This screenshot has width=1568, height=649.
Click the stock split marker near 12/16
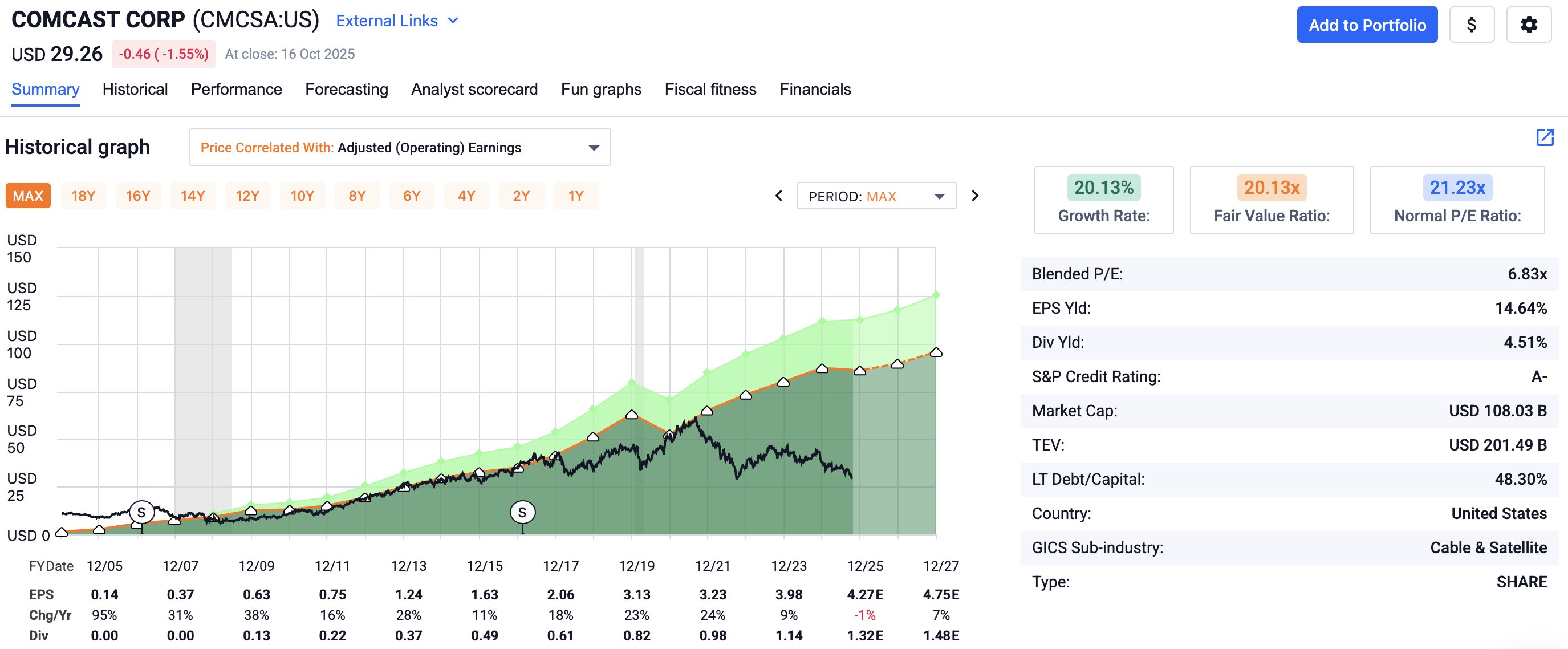click(522, 513)
